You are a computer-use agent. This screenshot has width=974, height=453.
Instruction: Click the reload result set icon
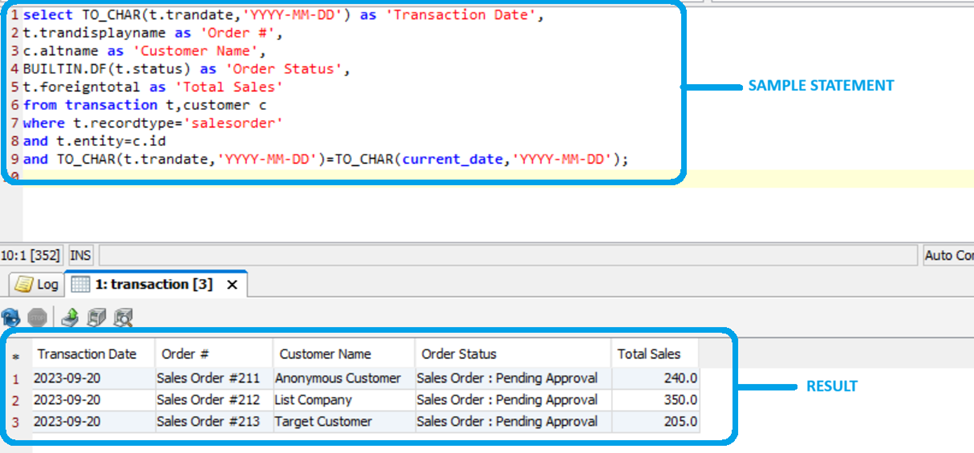pos(11,318)
